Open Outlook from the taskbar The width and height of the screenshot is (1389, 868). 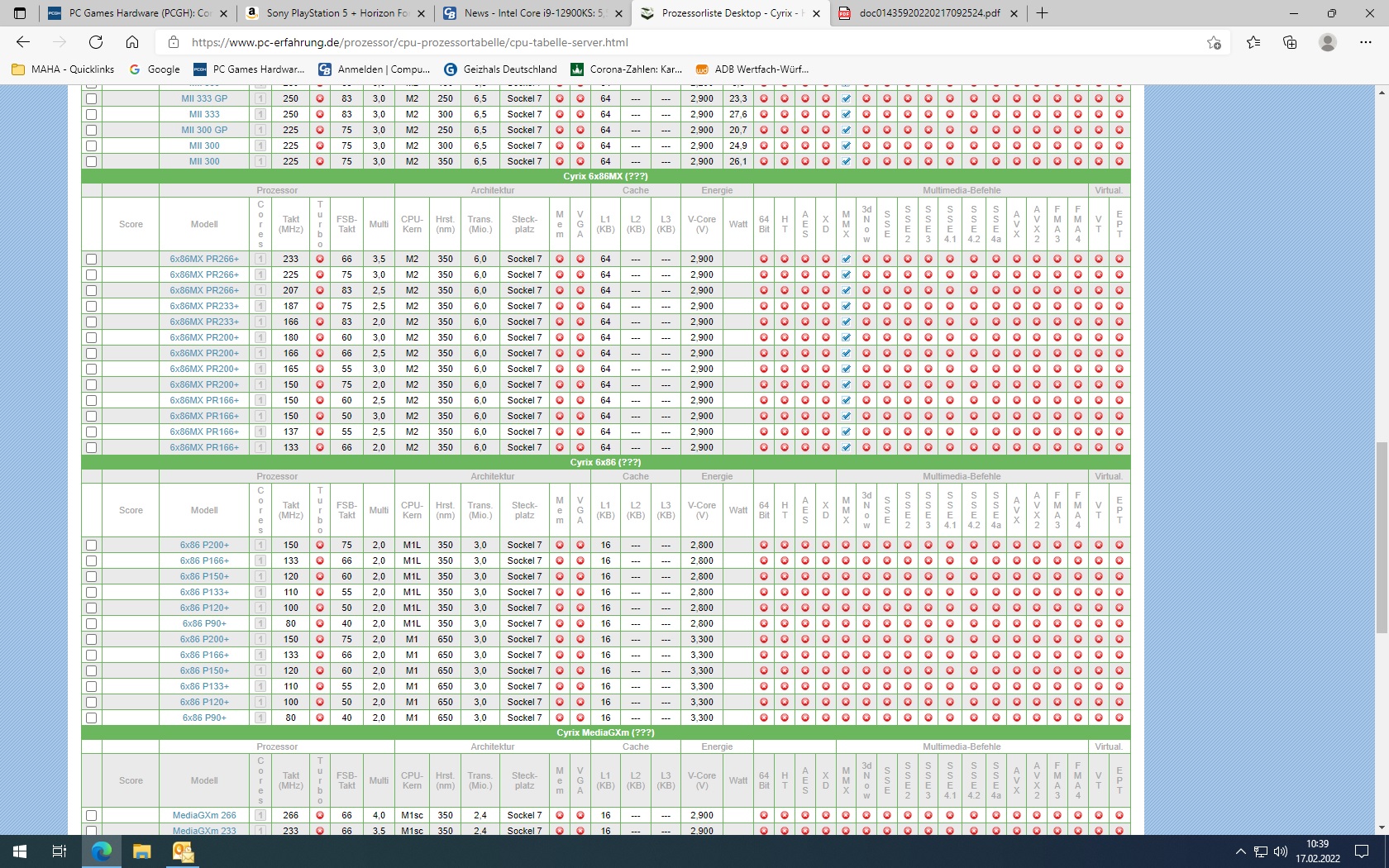pyautogui.click(x=183, y=851)
